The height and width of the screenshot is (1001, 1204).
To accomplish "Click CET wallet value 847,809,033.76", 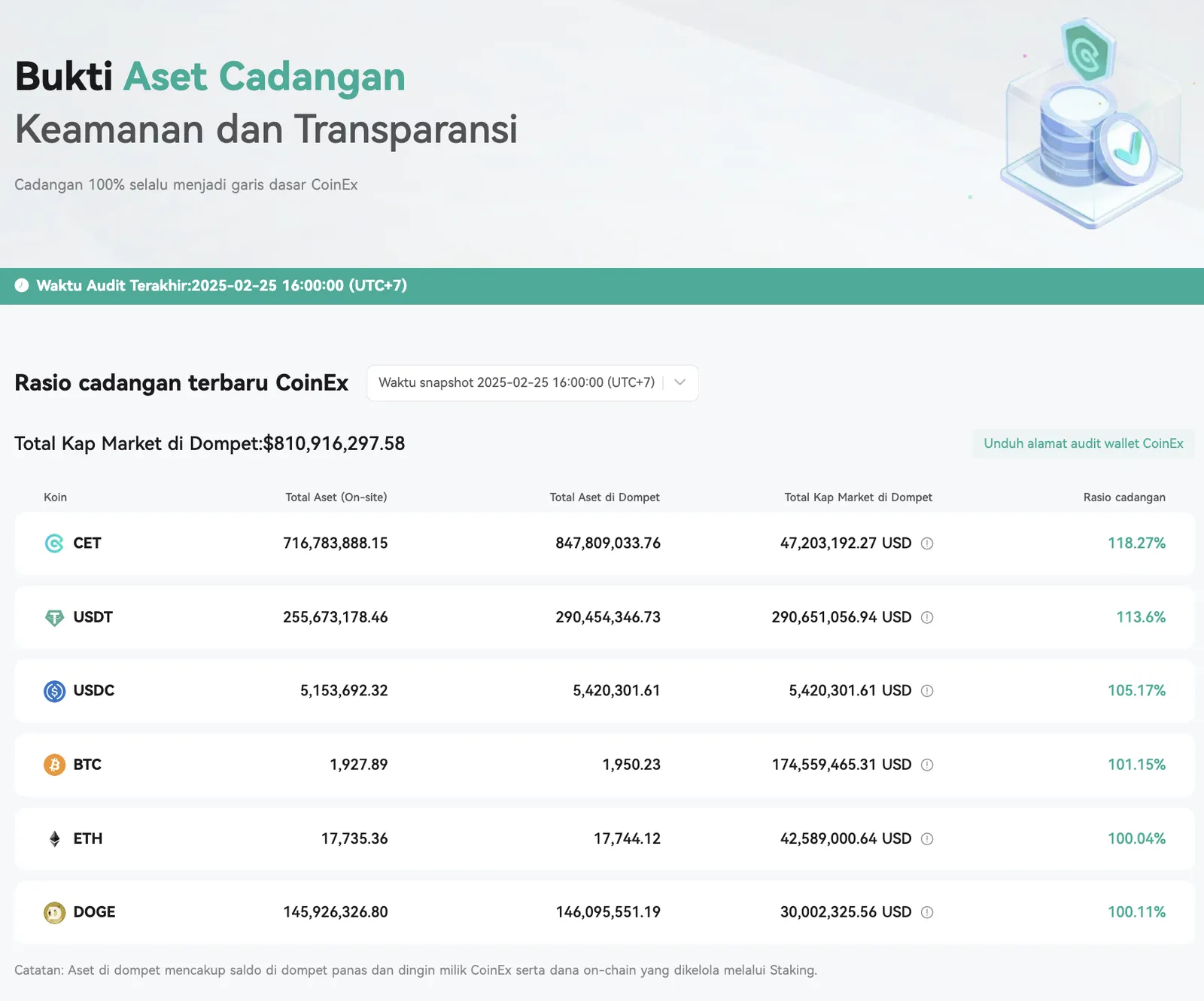I will click(x=608, y=543).
